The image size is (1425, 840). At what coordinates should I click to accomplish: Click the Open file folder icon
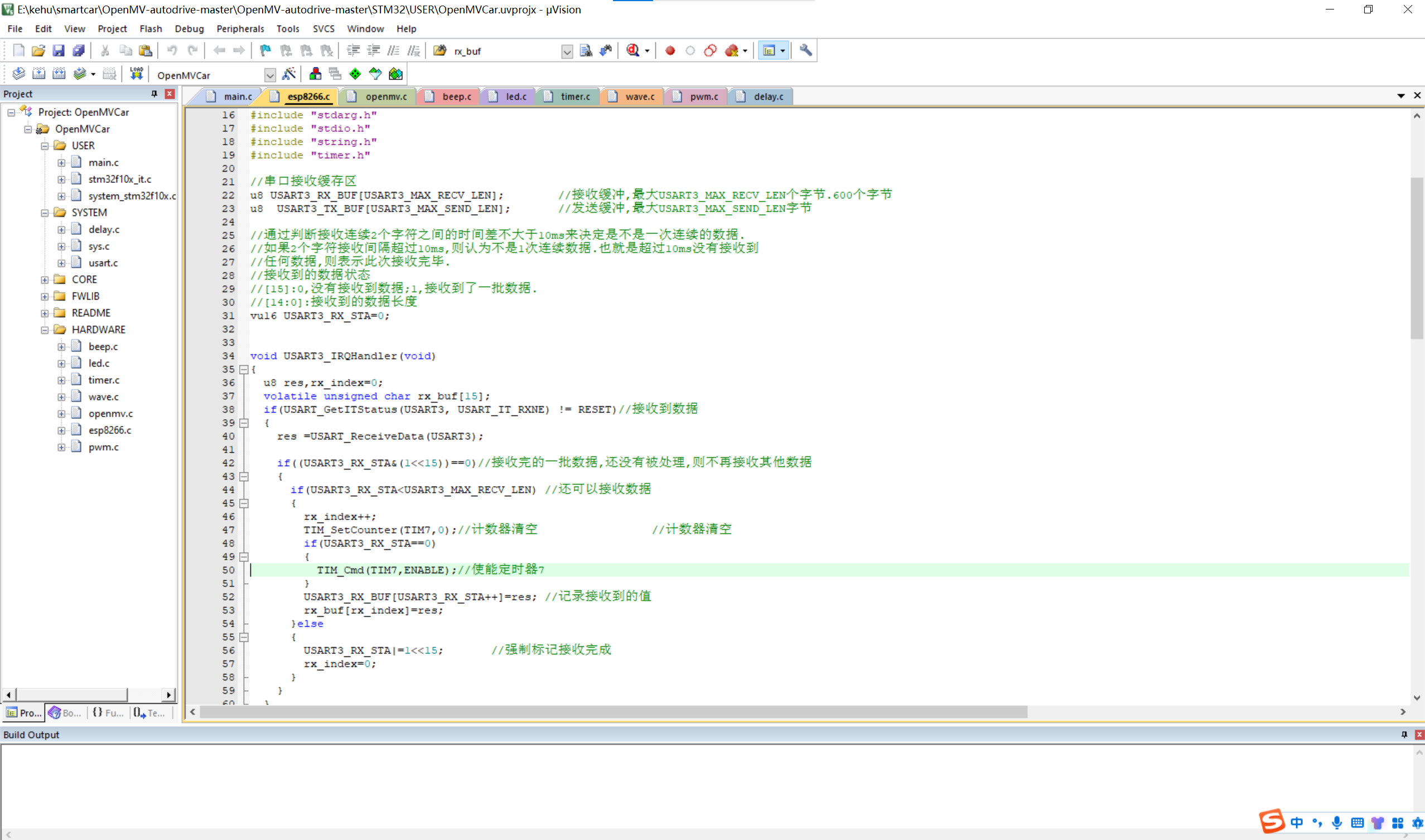click(x=38, y=50)
